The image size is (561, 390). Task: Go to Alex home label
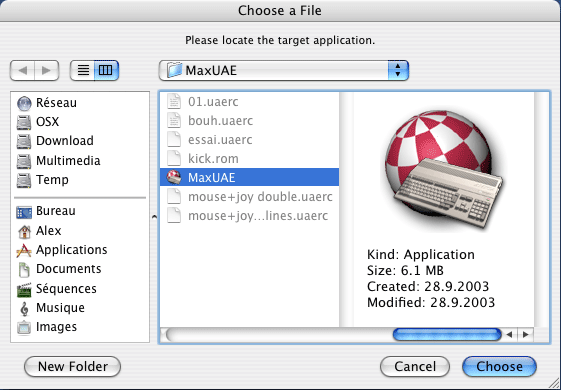click(48, 230)
